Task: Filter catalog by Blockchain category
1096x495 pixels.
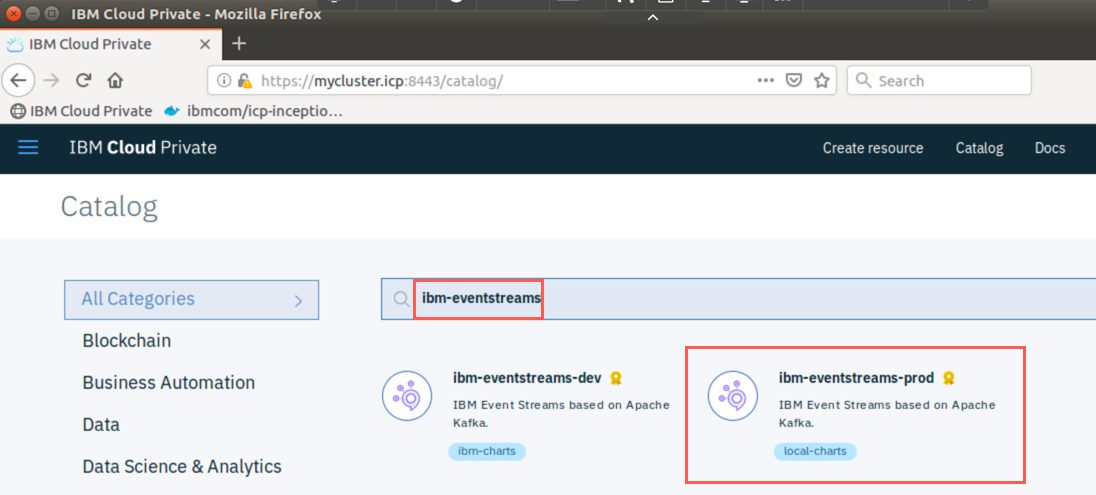Action: [x=127, y=340]
